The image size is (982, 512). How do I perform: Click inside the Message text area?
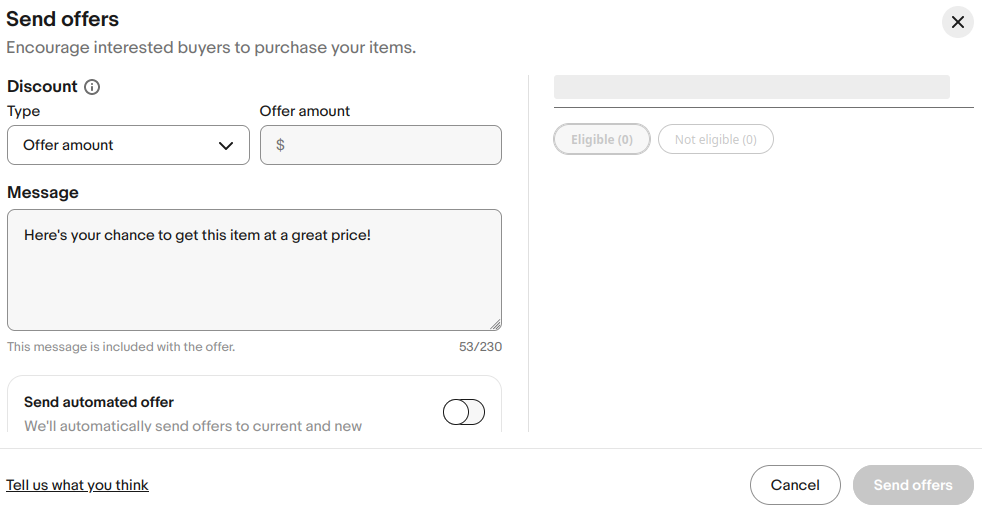tap(254, 270)
